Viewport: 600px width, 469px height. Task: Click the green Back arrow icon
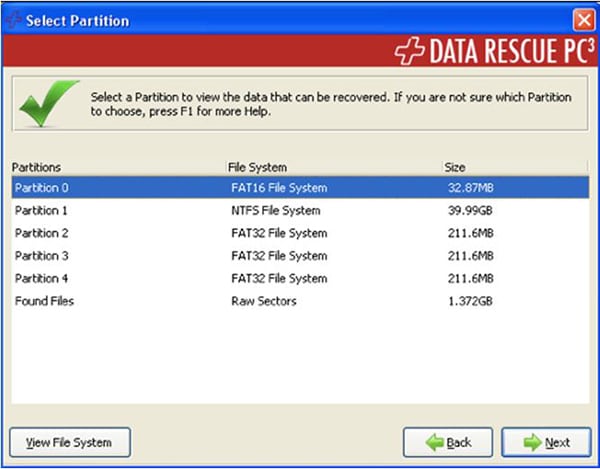pyautogui.click(x=434, y=443)
